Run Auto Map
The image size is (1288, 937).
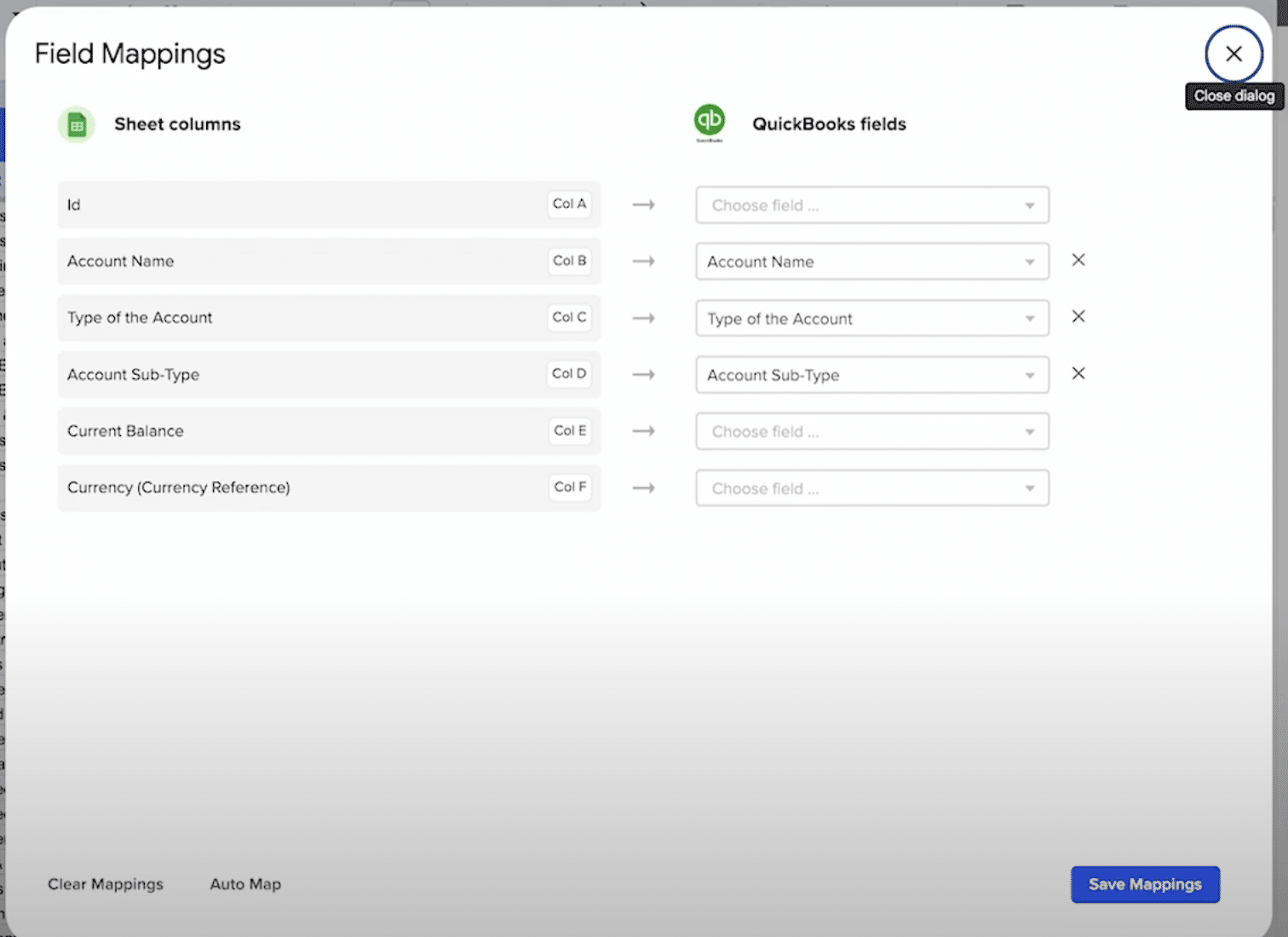[x=245, y=885]
